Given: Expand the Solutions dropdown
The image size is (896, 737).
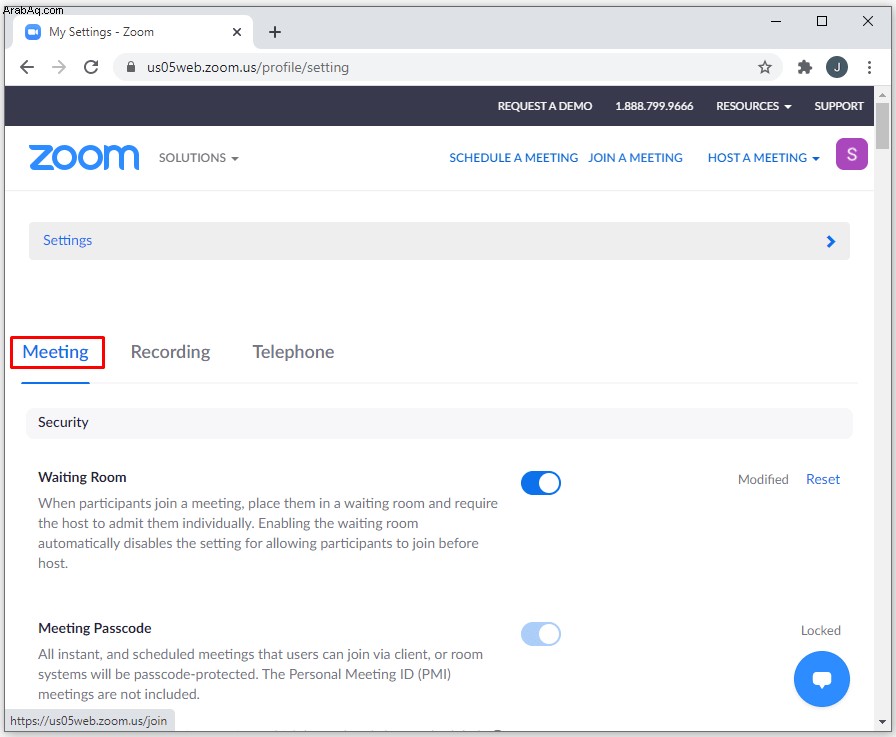Looking at the screenshot, I should (x=198, y=158).
